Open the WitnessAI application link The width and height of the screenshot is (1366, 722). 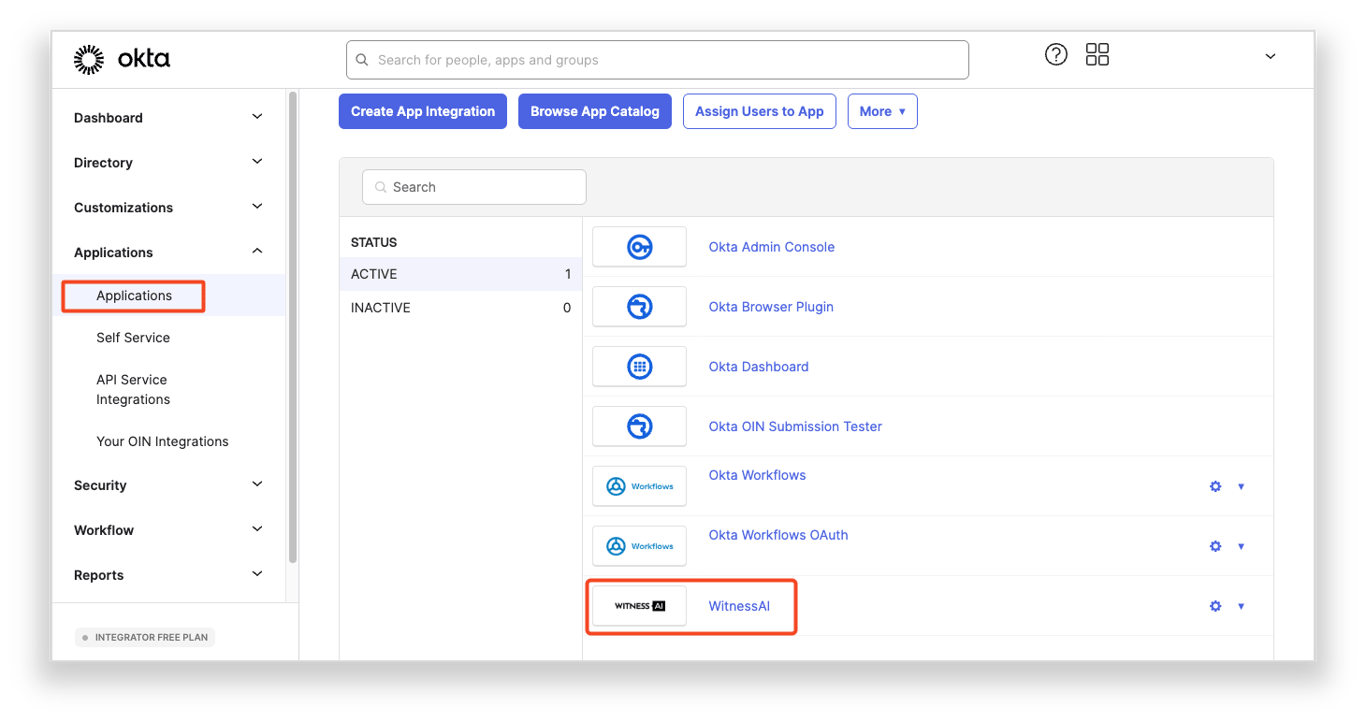pyautogui.click(x=739, y=606)
